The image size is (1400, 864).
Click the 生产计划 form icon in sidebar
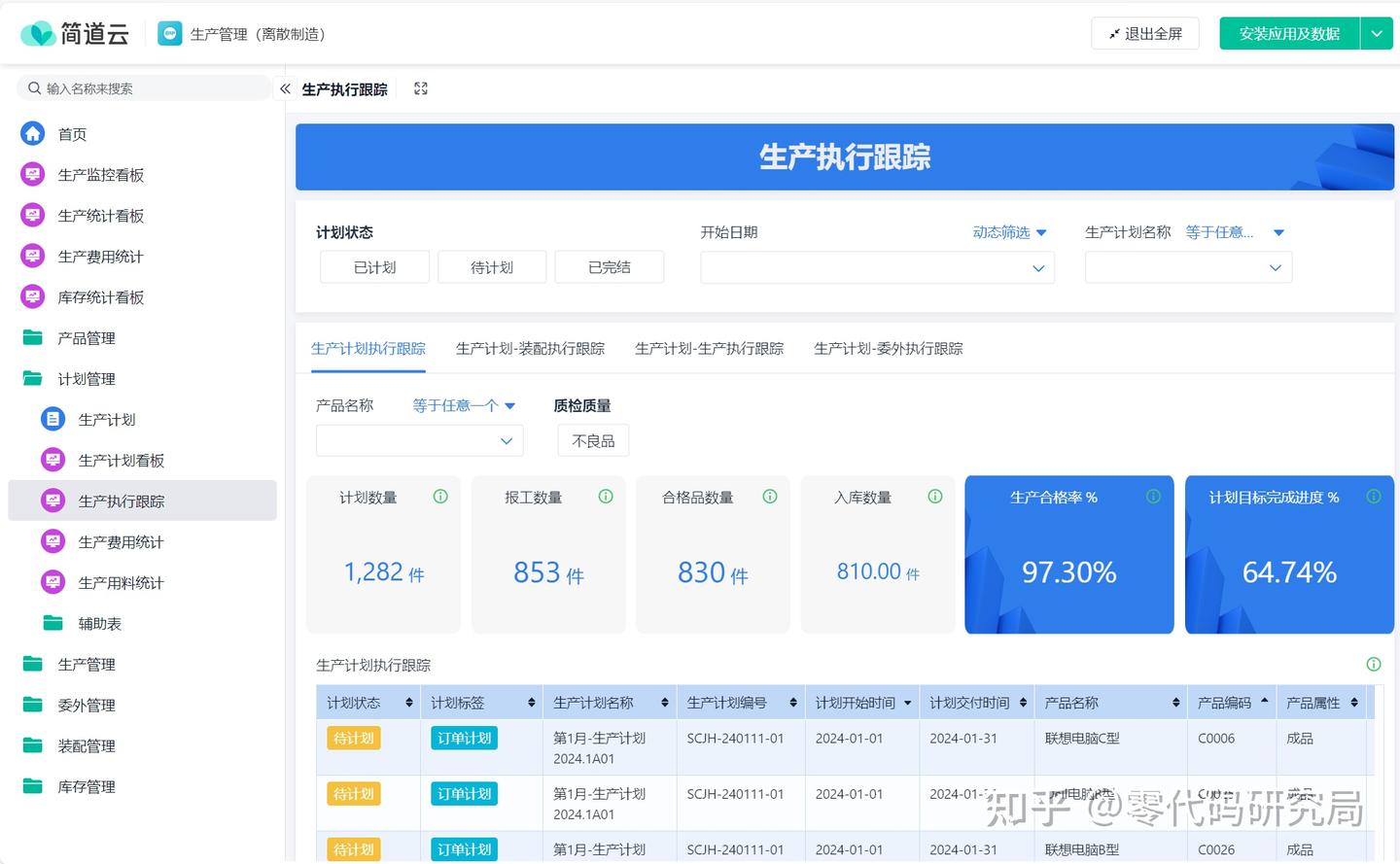(52, 420)
